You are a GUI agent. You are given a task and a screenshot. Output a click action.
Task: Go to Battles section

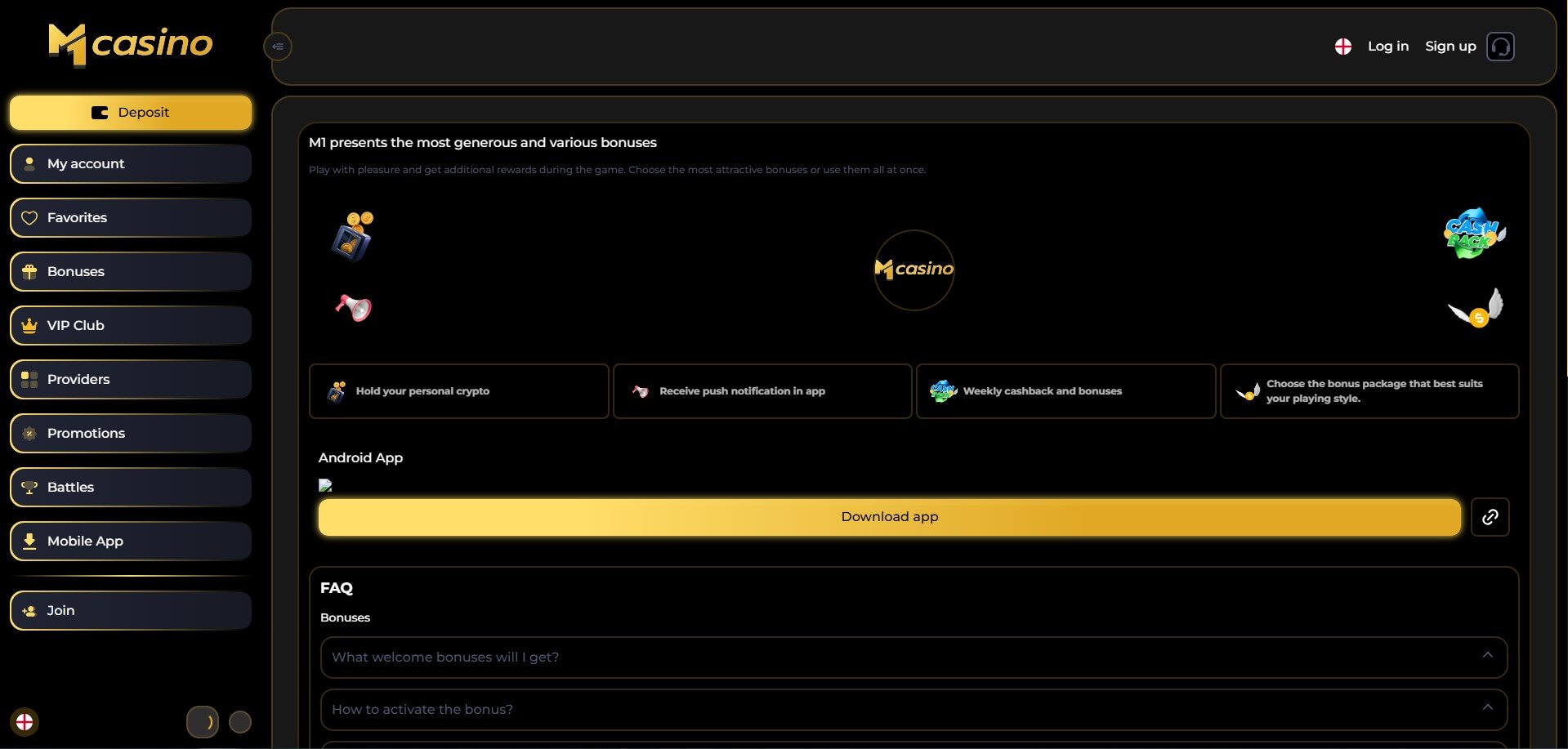click(131, 488)
